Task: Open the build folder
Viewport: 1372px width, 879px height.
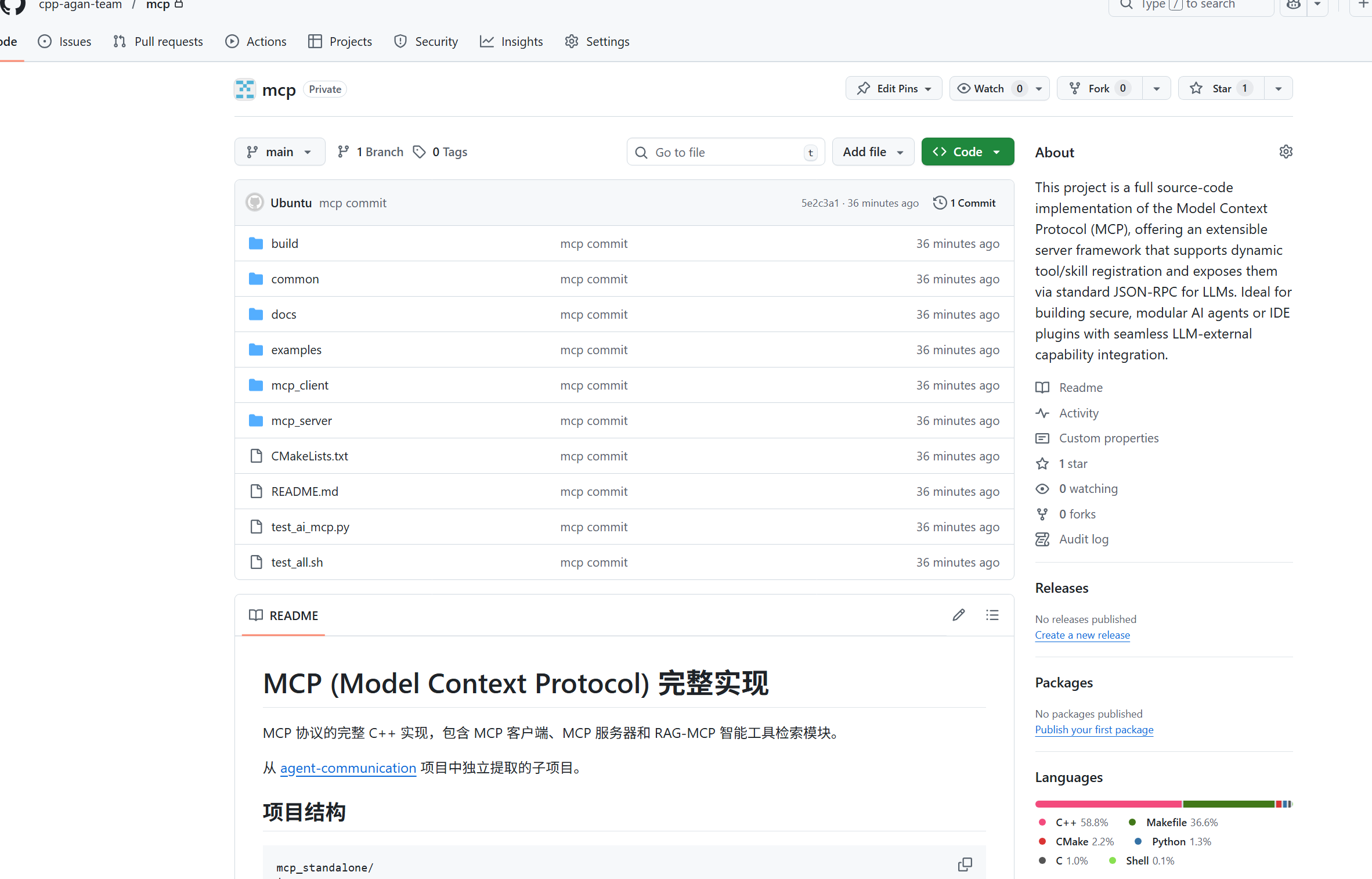Action: [284, 243]
